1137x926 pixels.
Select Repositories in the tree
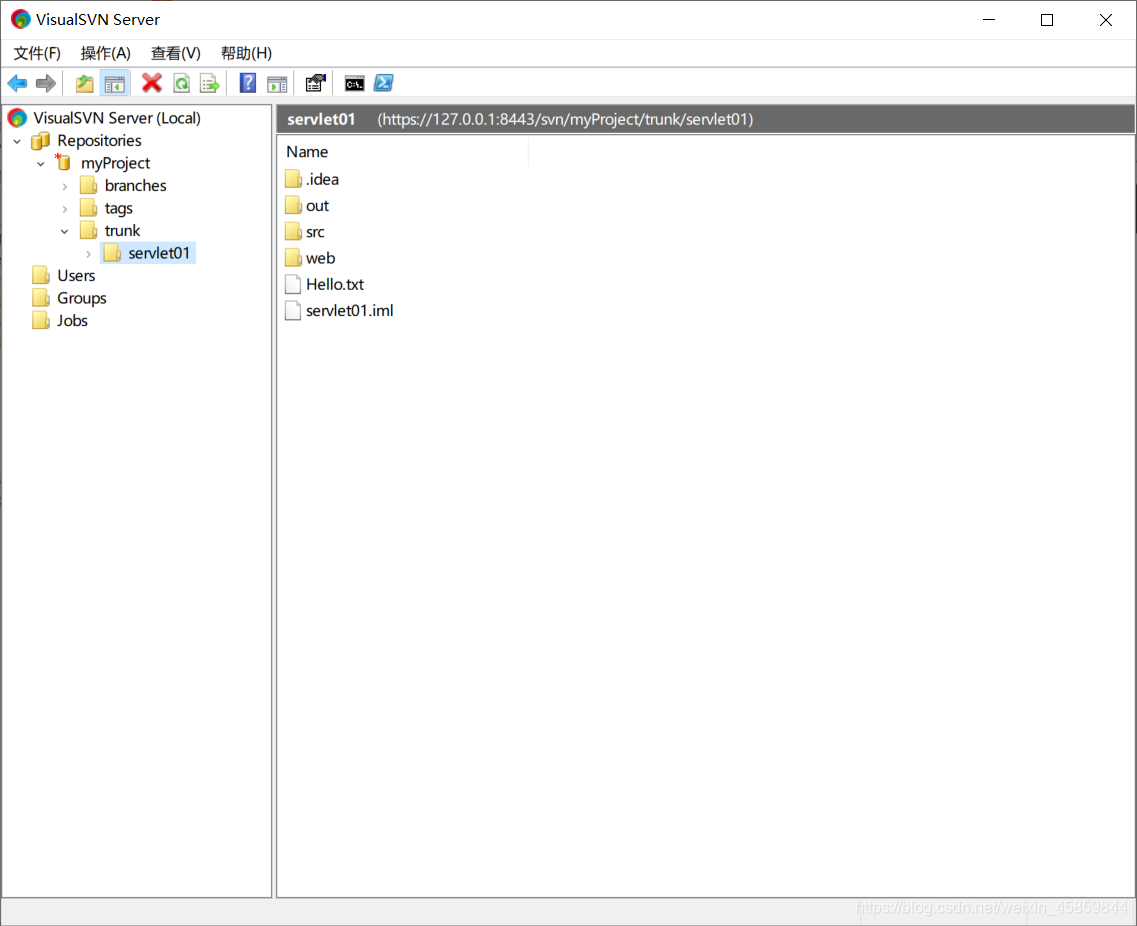99,140
